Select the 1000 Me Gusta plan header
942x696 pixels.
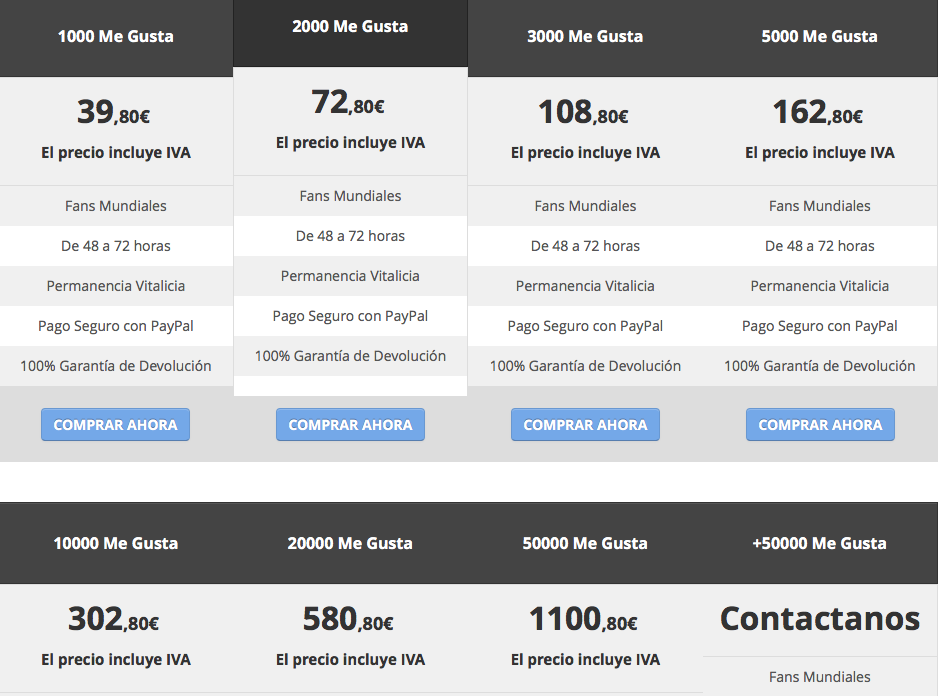(116, 37)
